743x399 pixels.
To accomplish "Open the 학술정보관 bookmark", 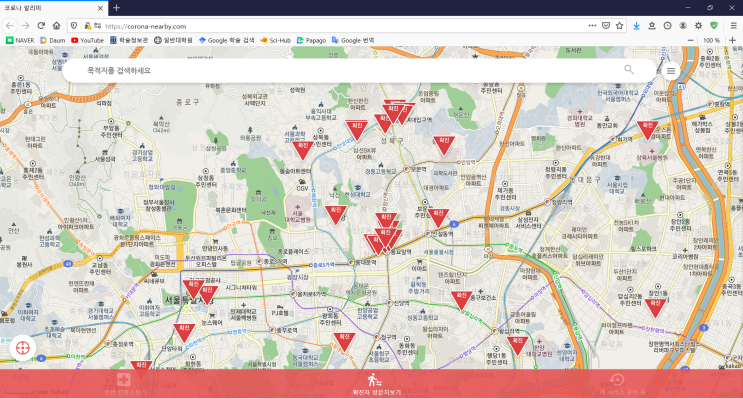I will [x=129, y=40].
